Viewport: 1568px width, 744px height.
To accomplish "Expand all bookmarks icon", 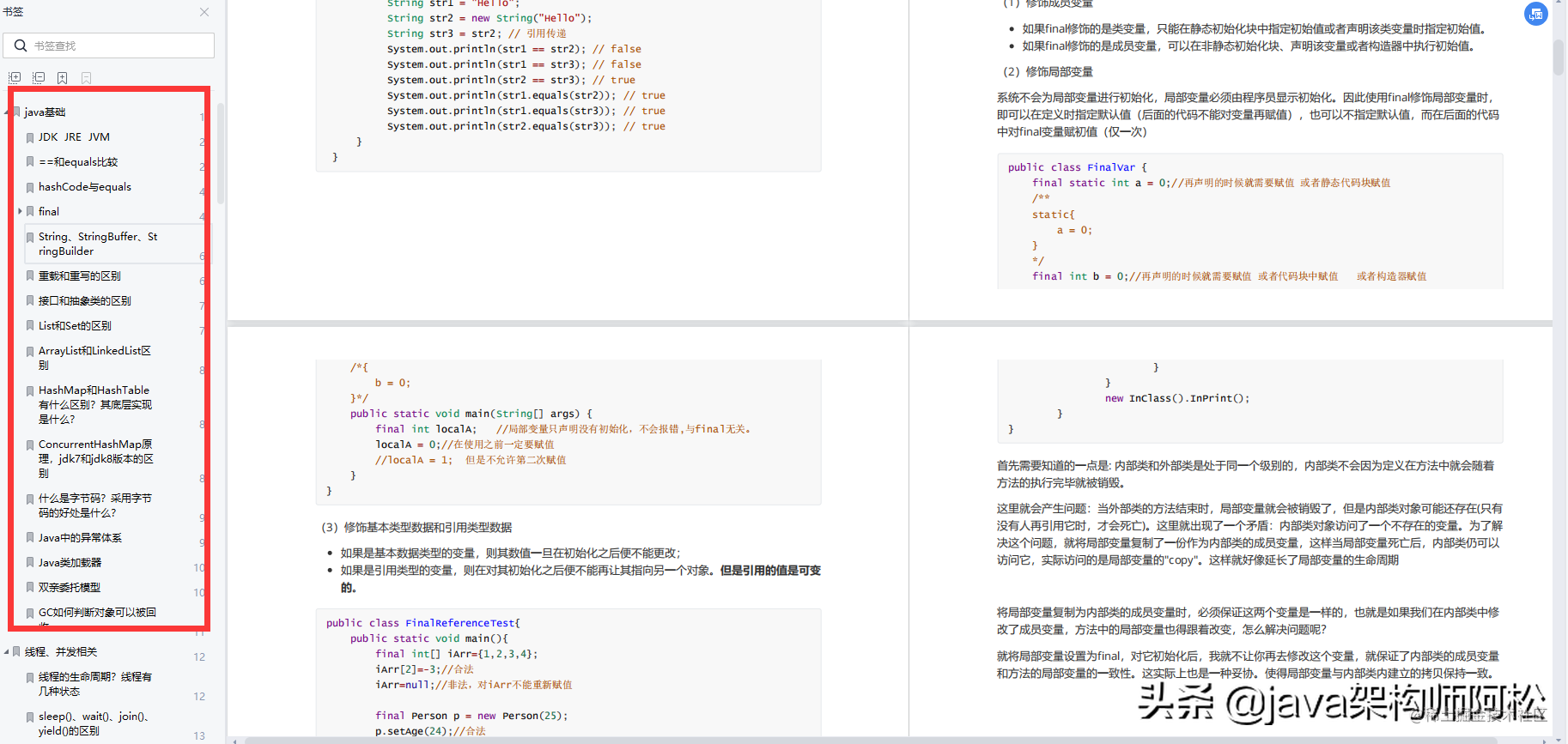I will click(x=15, y=77).
